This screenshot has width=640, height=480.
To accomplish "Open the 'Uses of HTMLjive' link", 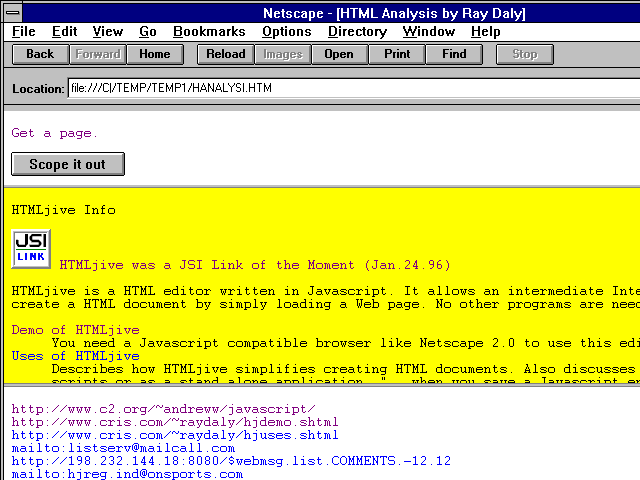I will [76, 356].
